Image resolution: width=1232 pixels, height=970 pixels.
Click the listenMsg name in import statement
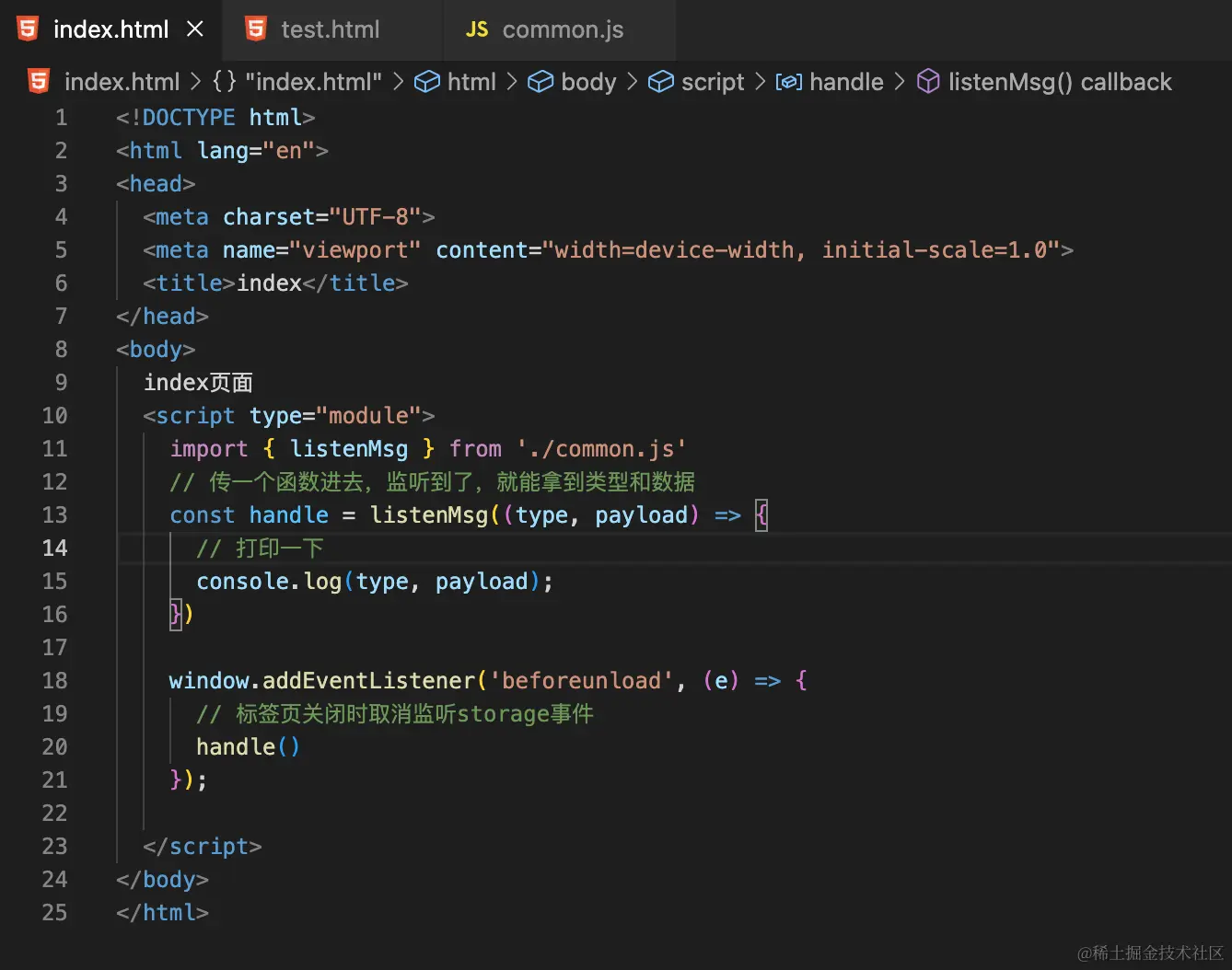[x=349, y=449]
